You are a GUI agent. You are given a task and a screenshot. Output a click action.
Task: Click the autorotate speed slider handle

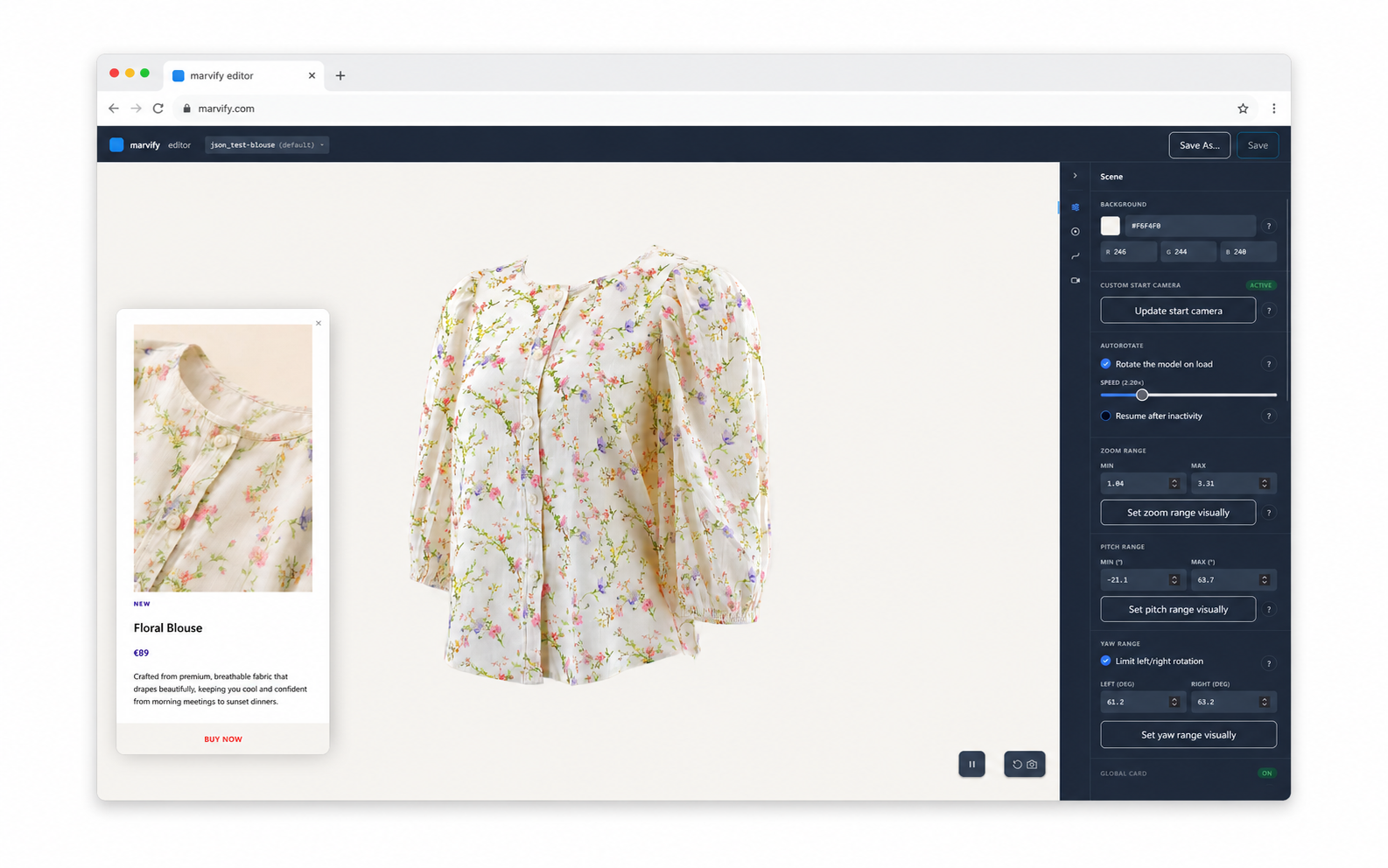(1142, 395)
